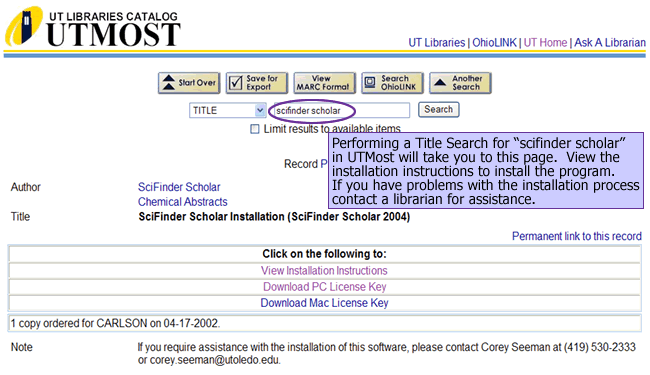
Task: Click the Start Over button
Action: point(189,83)
